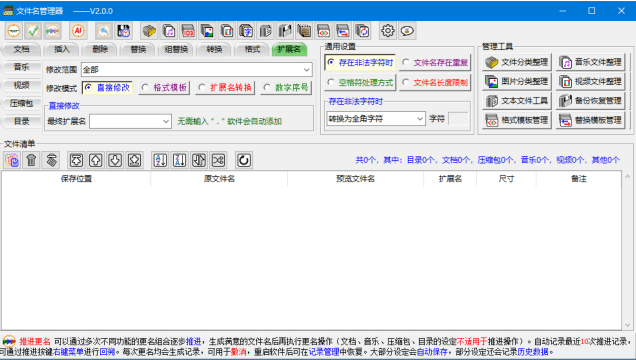The height and width of the screenshot is (360, 636).
Task: Expand the 修改范围 dropdown
Action: coord(197,70)
